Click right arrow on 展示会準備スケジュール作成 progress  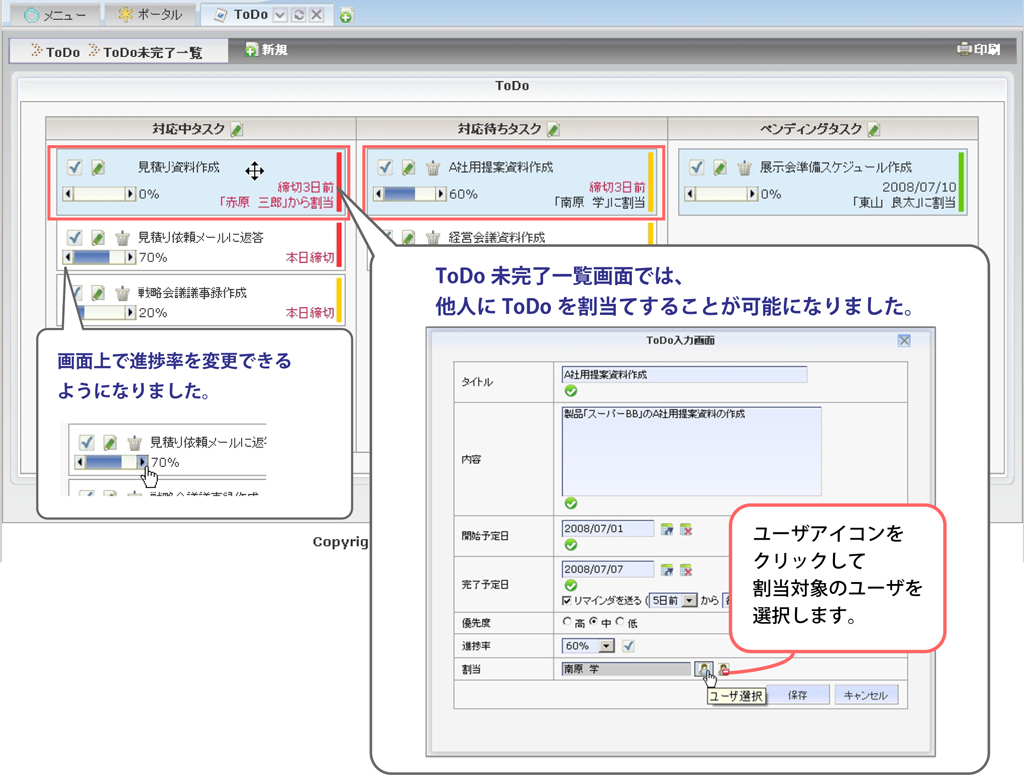tap(753, 194)
